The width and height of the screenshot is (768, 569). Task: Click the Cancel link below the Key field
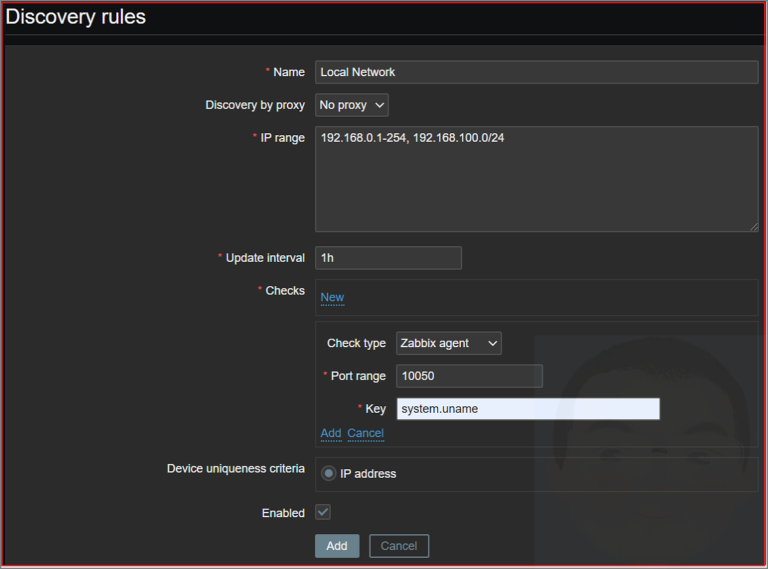[365, 433]
